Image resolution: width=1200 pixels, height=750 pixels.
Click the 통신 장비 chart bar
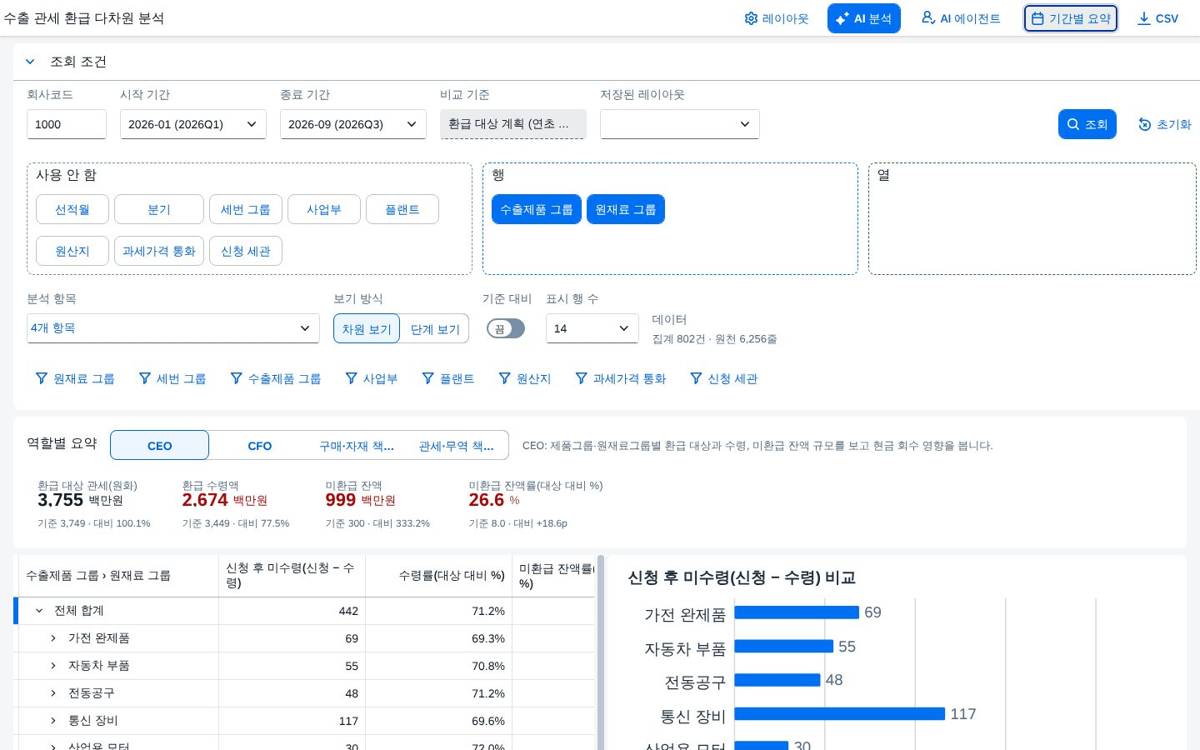[x=840, y=714]
